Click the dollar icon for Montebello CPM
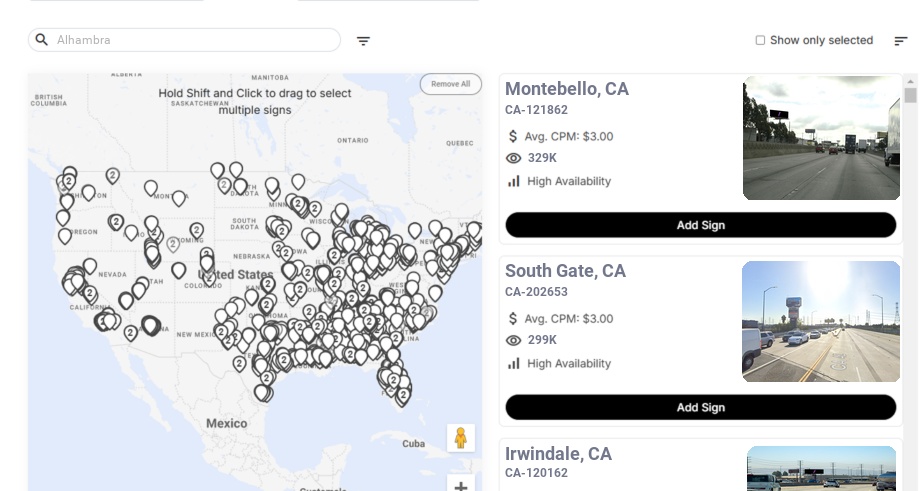Image resolution: width=920 pixels, height=491 pixels. coord(514,136)
